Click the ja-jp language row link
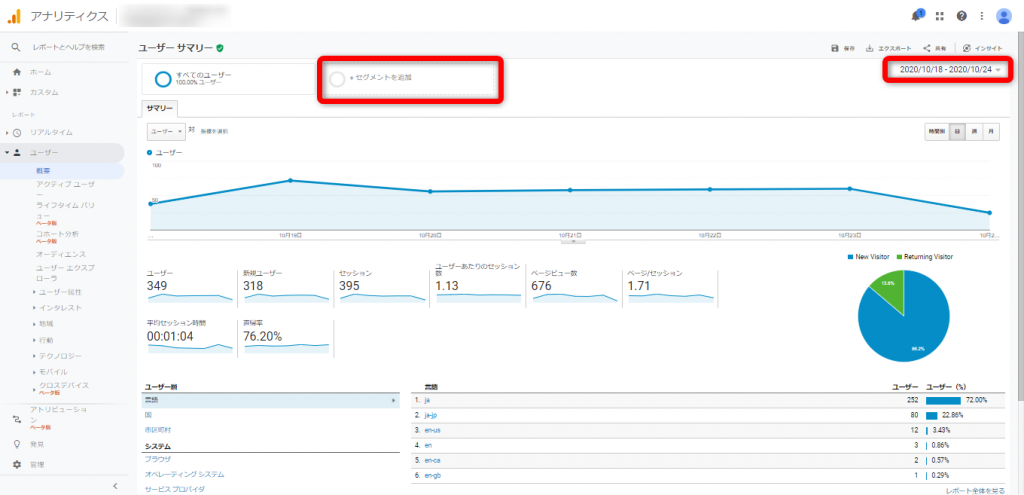This screenshot has width=1024, height=495. point(430,415)
